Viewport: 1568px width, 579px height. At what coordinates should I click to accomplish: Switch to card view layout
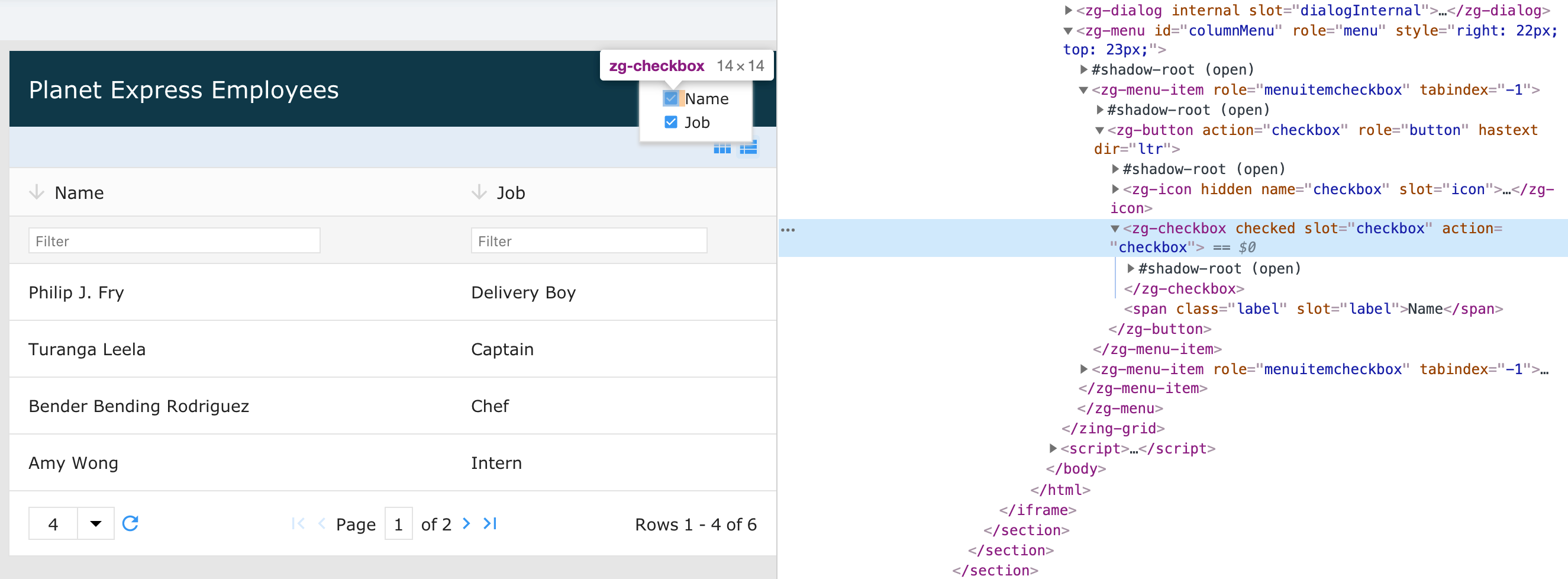click(x=722, y=147)
